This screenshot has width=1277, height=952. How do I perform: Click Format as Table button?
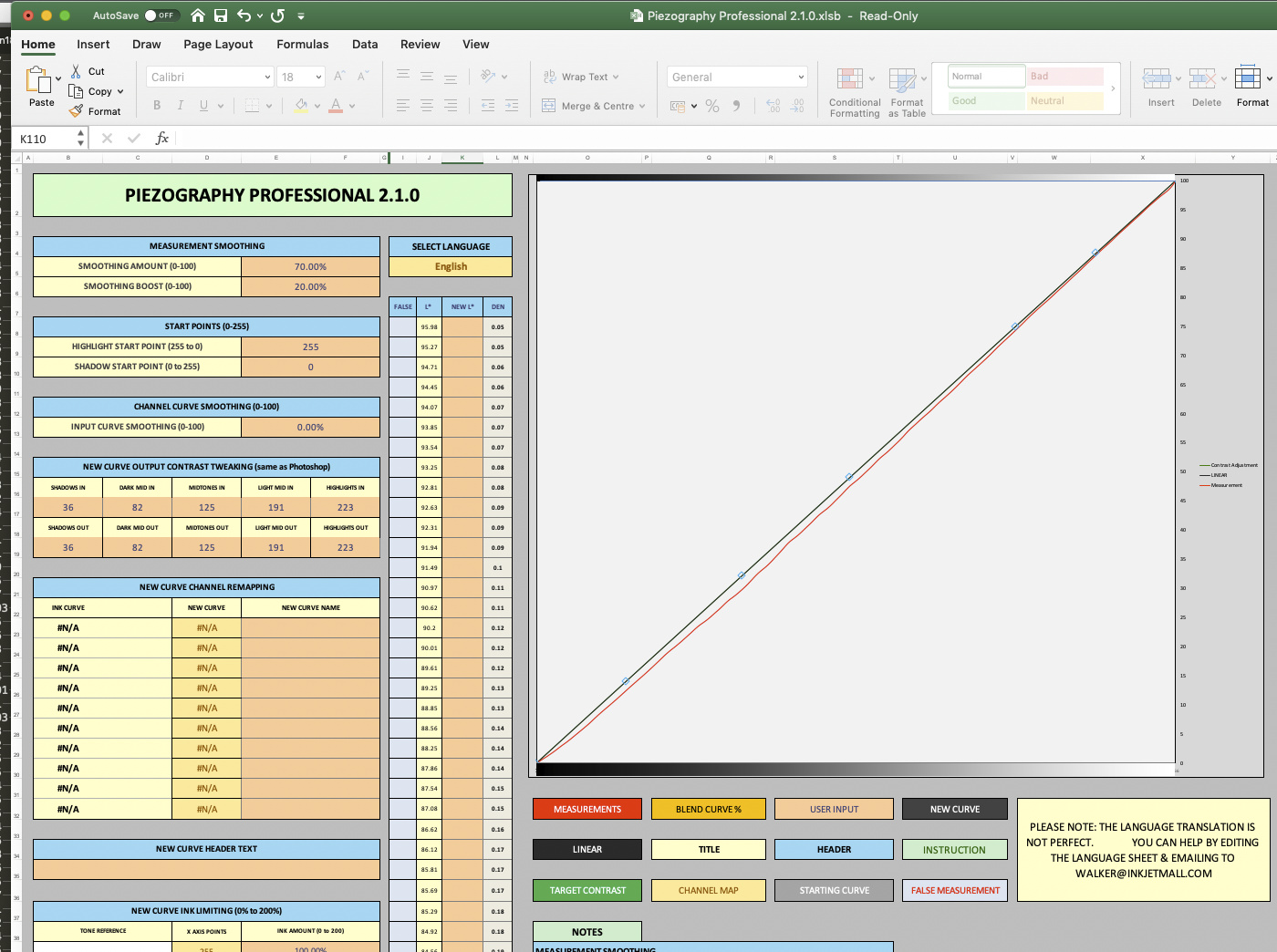pyautogui.click(x=907, y=92)
